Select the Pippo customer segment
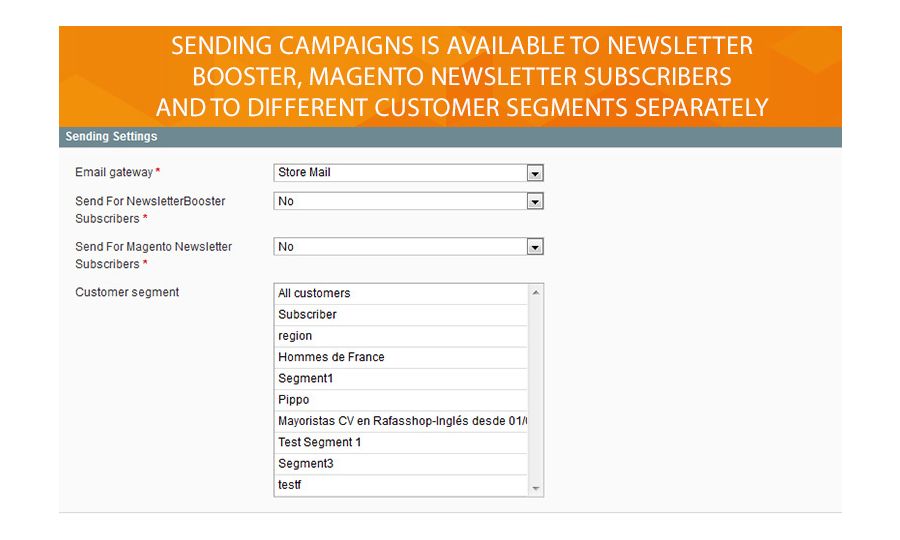Image resolution: width=900 pixels, height=540 pixels. click(x=400, y=400)
